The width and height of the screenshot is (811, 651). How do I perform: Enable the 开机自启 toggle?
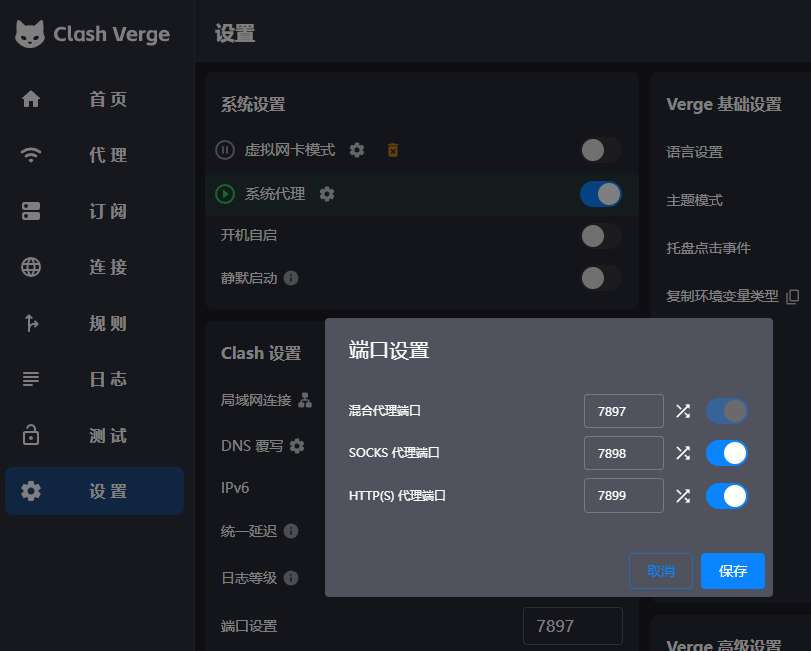click(600, 236)
